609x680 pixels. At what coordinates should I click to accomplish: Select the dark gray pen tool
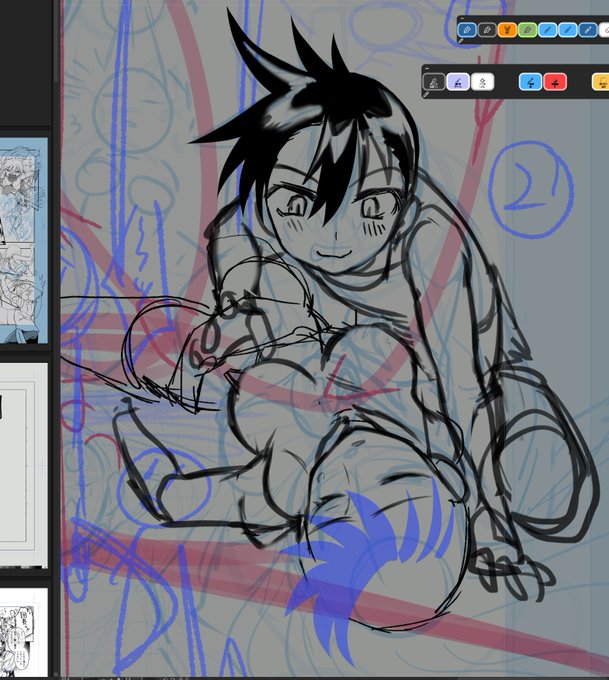point(487,30)
